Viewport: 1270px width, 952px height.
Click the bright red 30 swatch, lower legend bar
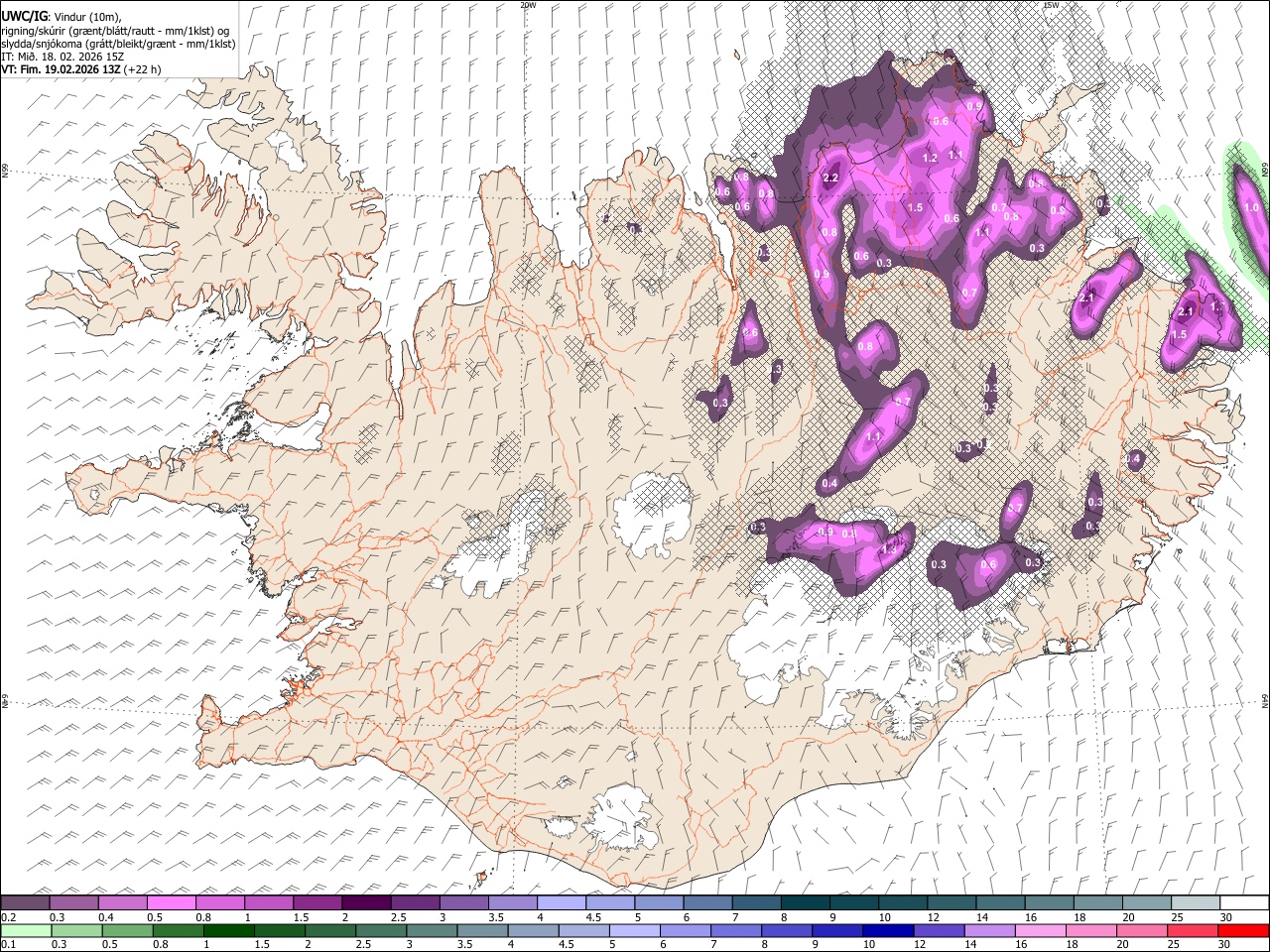pyautogui.click(x=1243, y=930)
